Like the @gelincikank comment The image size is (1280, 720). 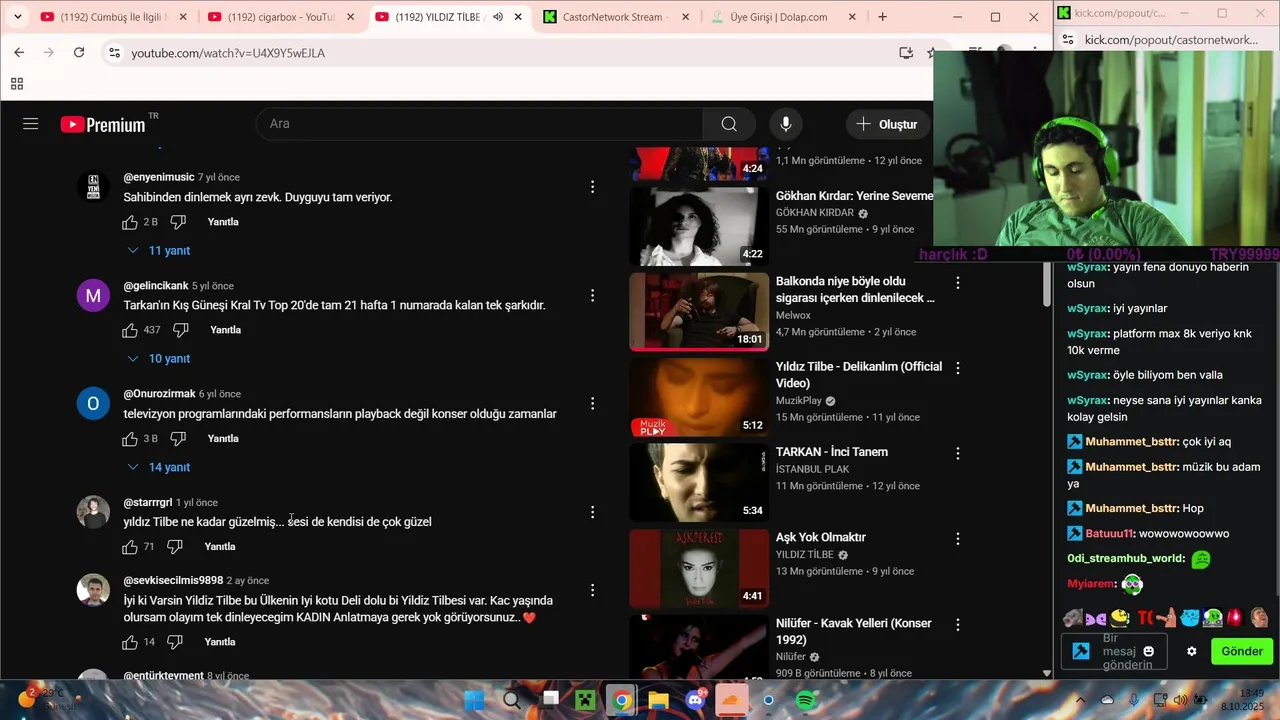click(130, 330)
